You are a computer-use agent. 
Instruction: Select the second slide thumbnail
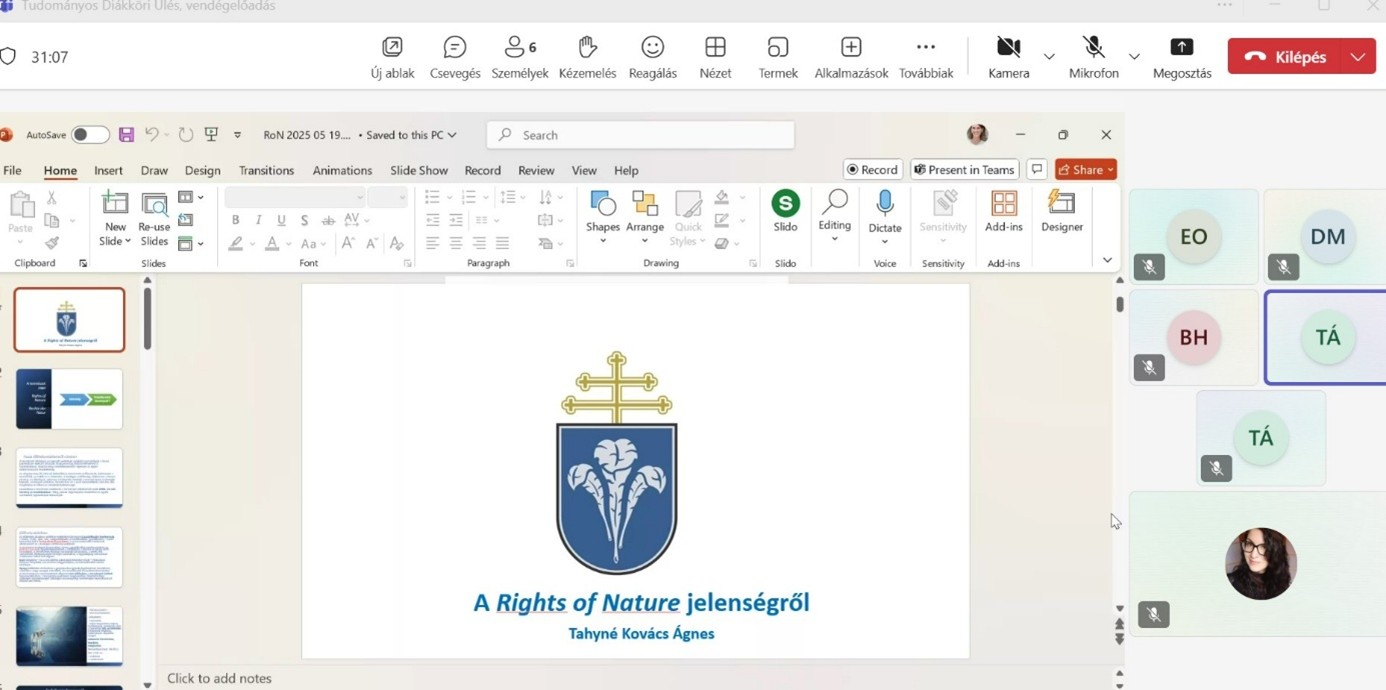click(69, 399)
